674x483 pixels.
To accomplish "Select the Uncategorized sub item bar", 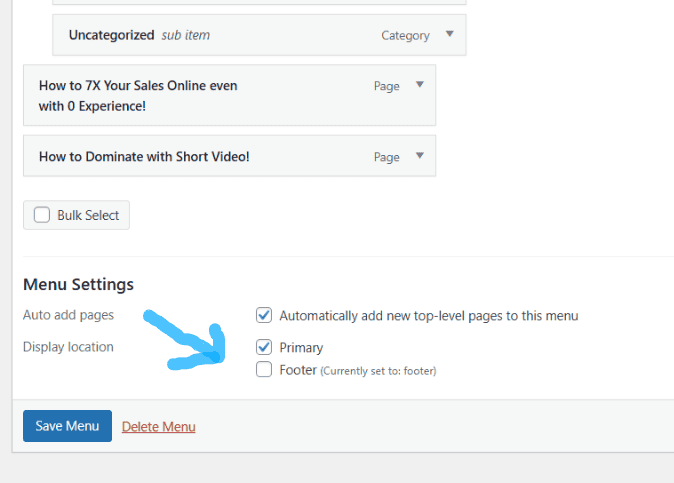I will coord(259,35).
